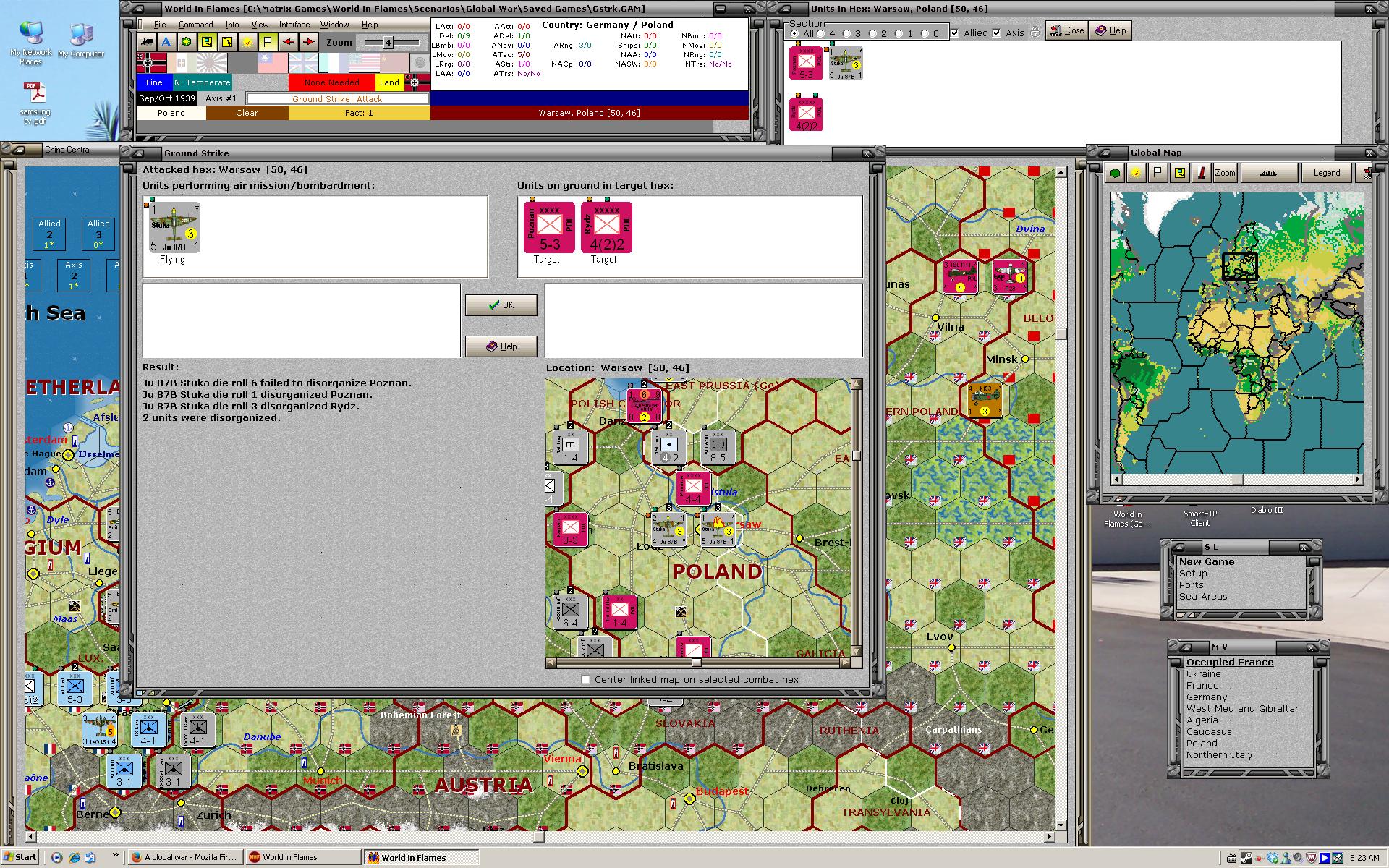Viewport: 1389px width, 868px height.
Task: Open the Legend in Global Map
Action: (x=1326, y=173)
